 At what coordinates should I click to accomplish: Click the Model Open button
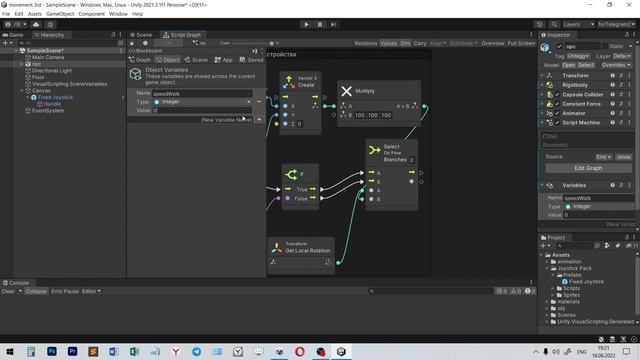tap(568, 65)
